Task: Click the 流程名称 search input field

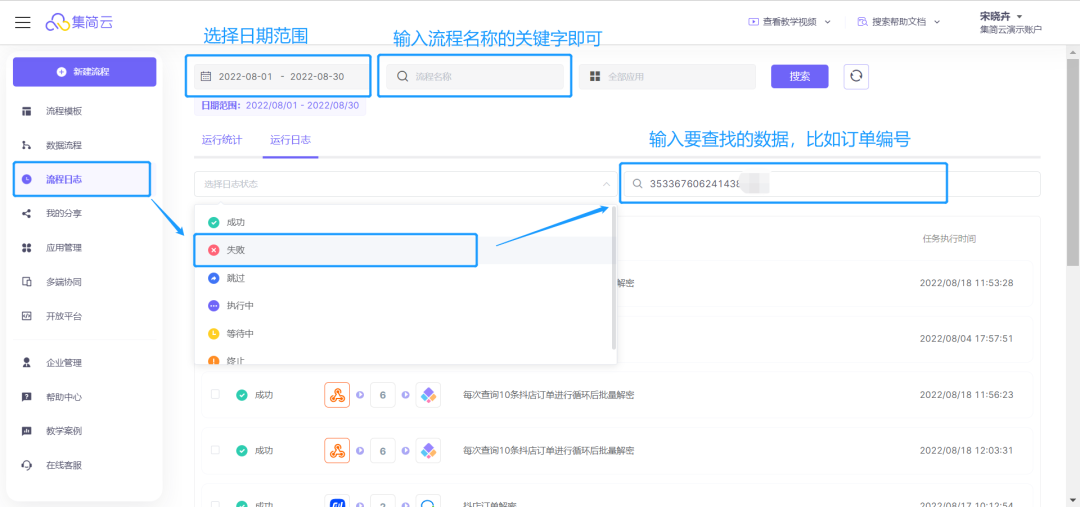Action: (475, 77)
